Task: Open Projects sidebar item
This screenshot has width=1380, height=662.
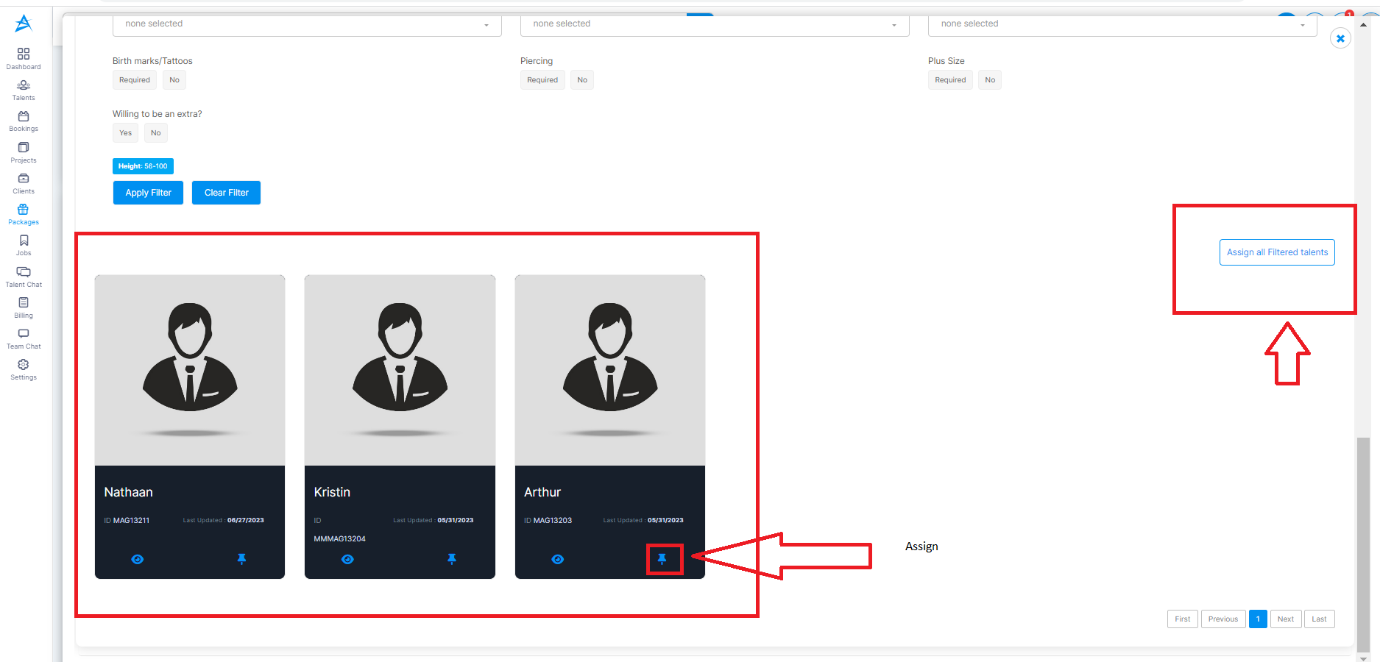Action: (x=23, y=152)
